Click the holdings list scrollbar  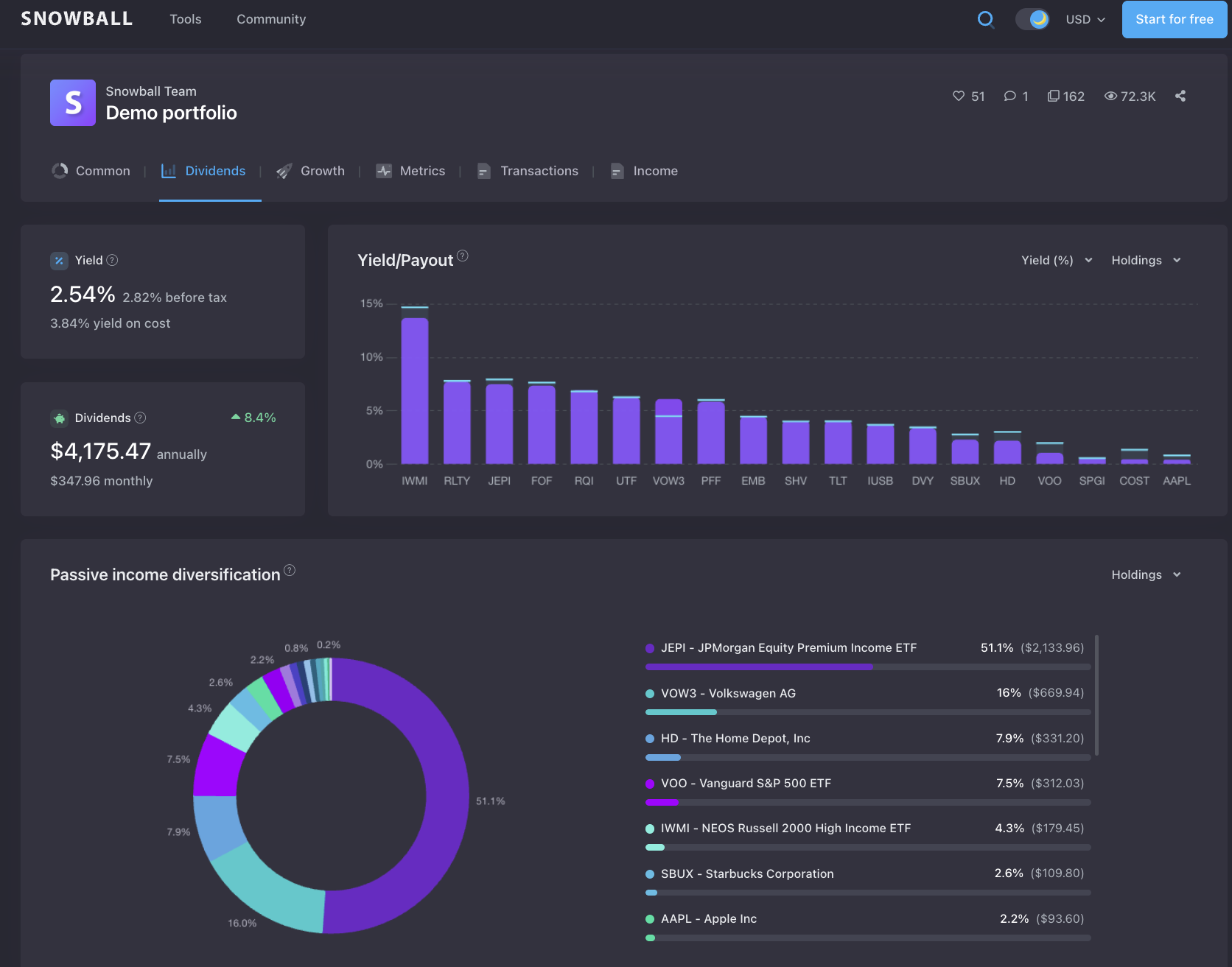pyautogui.click(x=1097, y=695)
